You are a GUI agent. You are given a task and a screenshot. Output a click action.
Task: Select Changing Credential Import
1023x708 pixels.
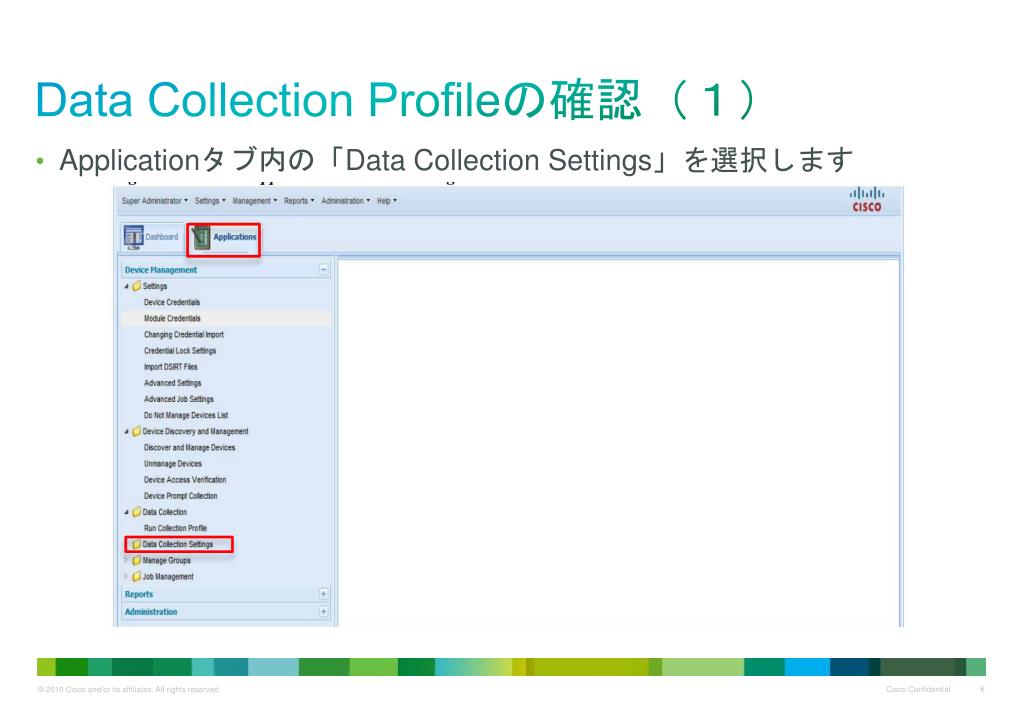point(183,335)
